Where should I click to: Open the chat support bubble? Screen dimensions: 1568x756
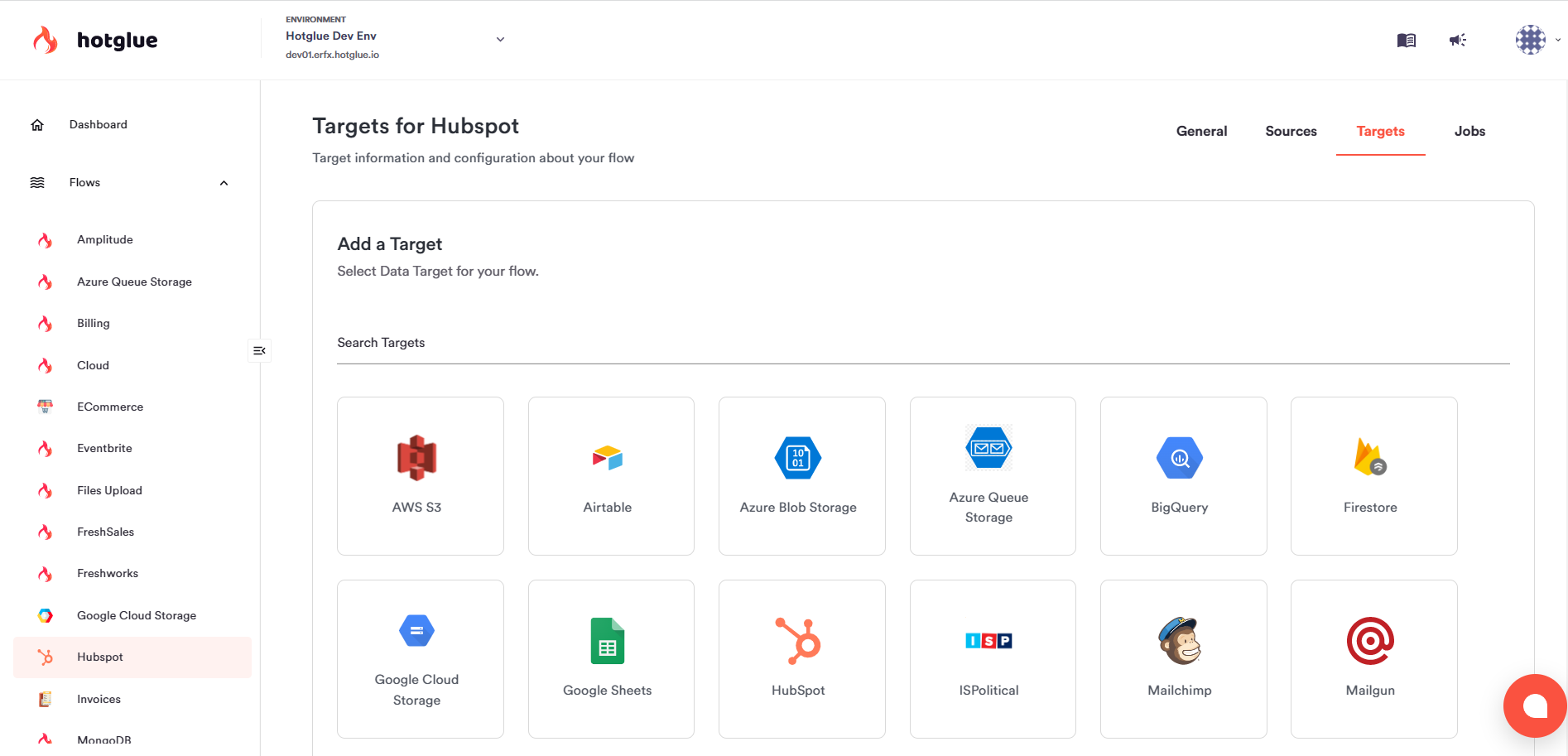1534,705
